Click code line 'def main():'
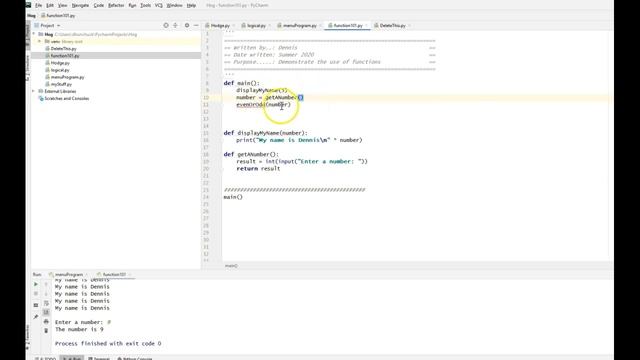 (242, 83)
